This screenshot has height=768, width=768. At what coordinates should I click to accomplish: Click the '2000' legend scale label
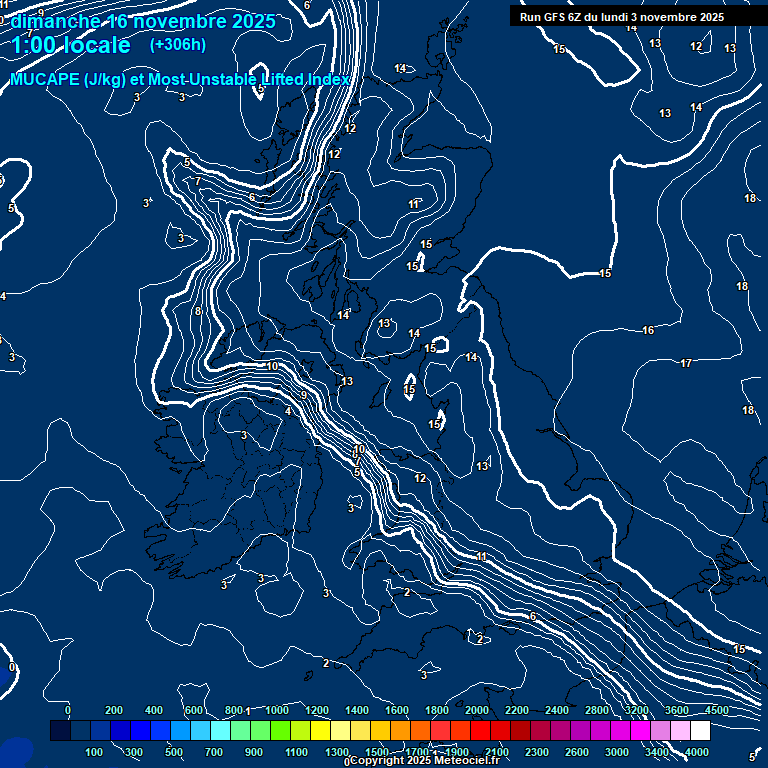pyautogui.click(x=477, y=710)
